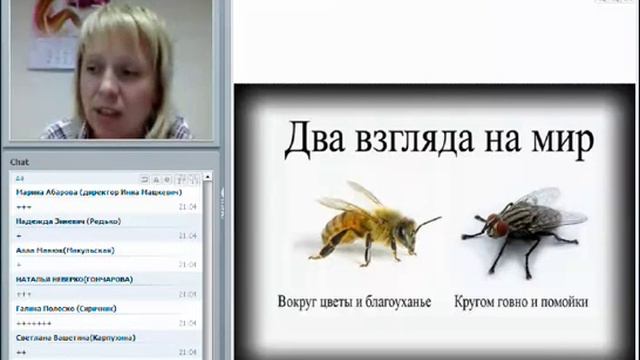Select chat sender Галина Полоско (Сиричник)

tap(66, 309)
